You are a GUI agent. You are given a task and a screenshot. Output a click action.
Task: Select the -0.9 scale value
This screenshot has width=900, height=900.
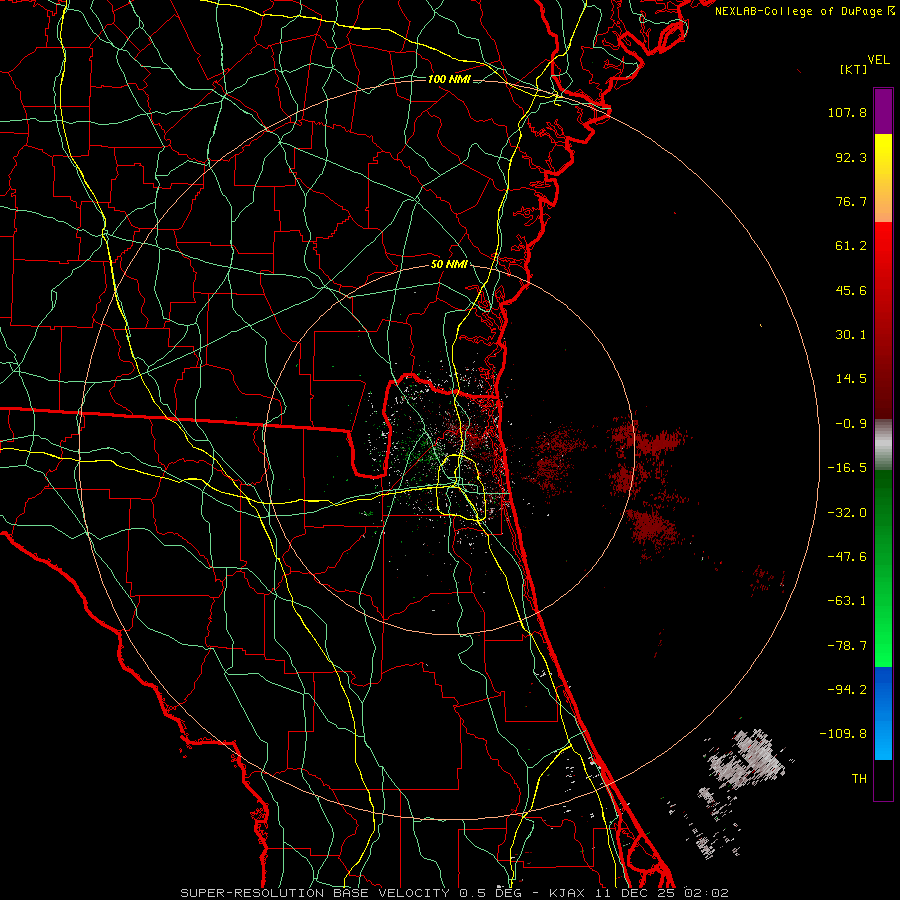pos(851,424)
